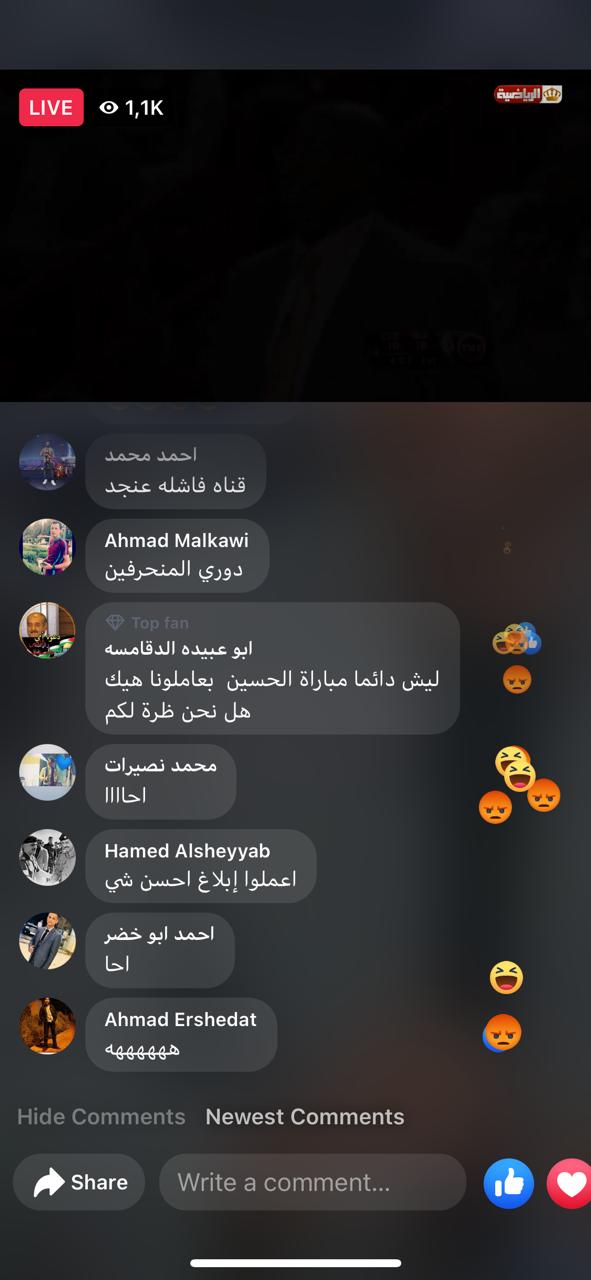Tap the Top fan diamond badge
591x1280 pixels.
pos(115,623)
